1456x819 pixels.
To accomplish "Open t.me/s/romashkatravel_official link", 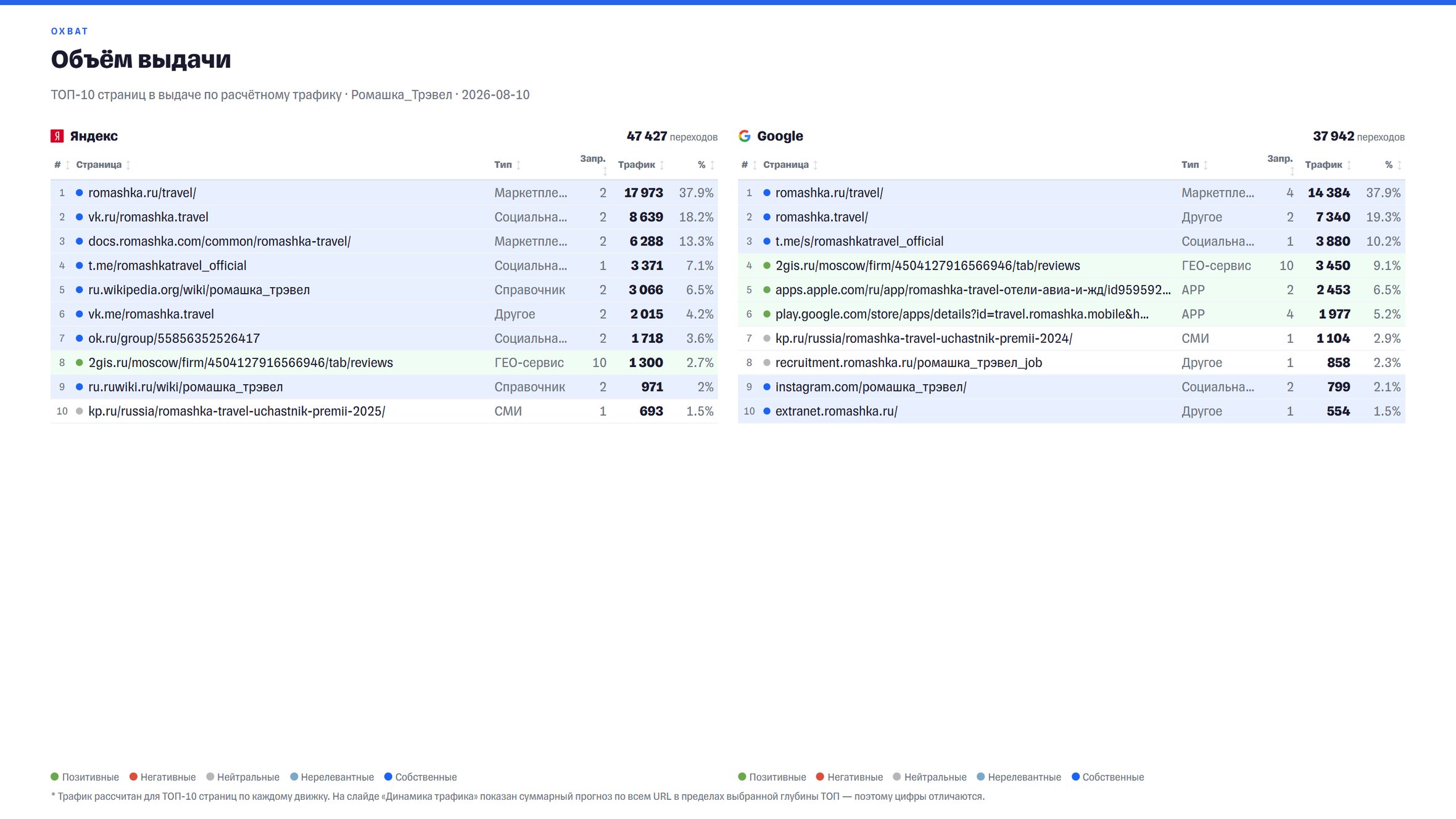I will [x=859, y=242].
